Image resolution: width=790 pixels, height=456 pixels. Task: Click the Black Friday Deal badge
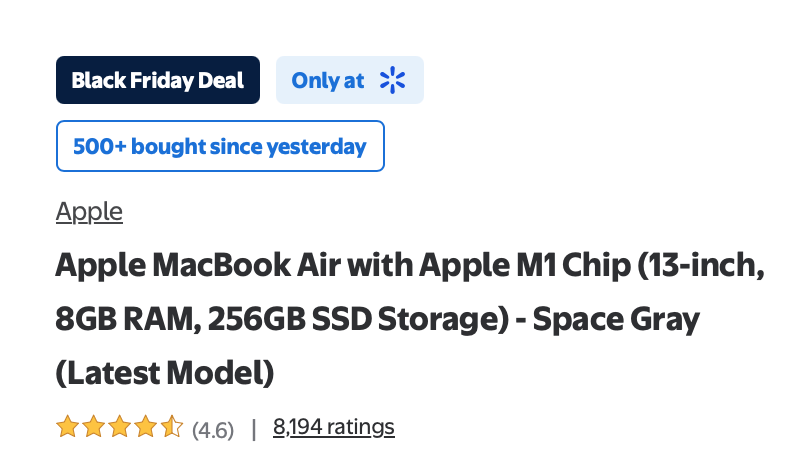pos(158,81)
